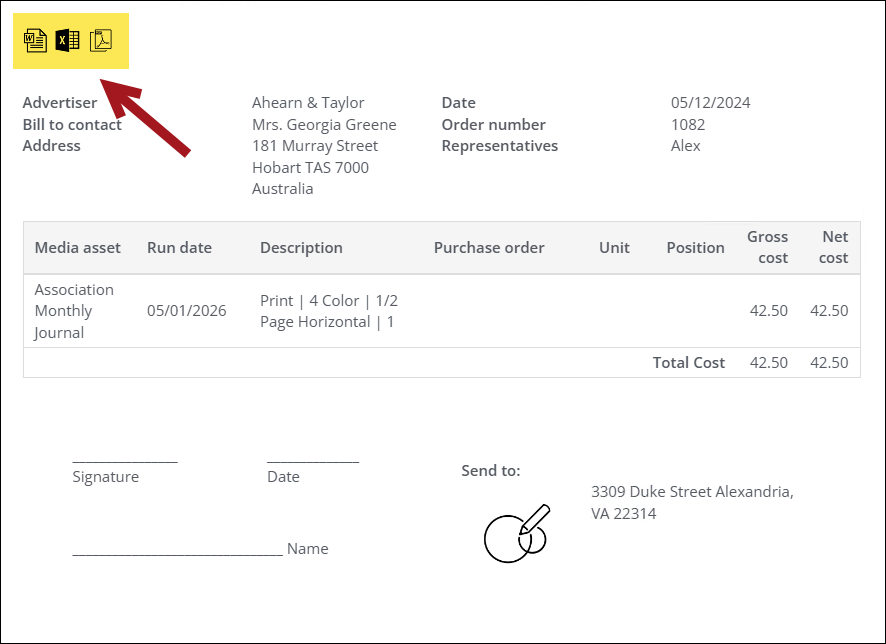The height and width of the screenshot is (644, 886).
Task: Export the order to Word
Action: (x=36, y=41)
